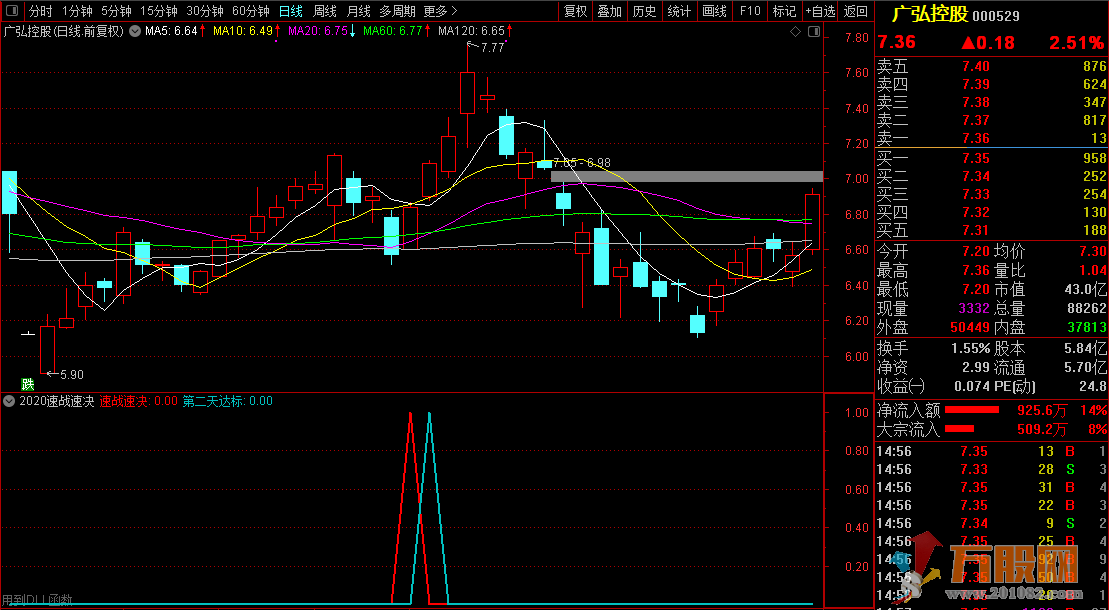Click the 卖一 7.36 order row
Image resolution: width=1109 pixels, height=610 pixels.
(992, 138)
